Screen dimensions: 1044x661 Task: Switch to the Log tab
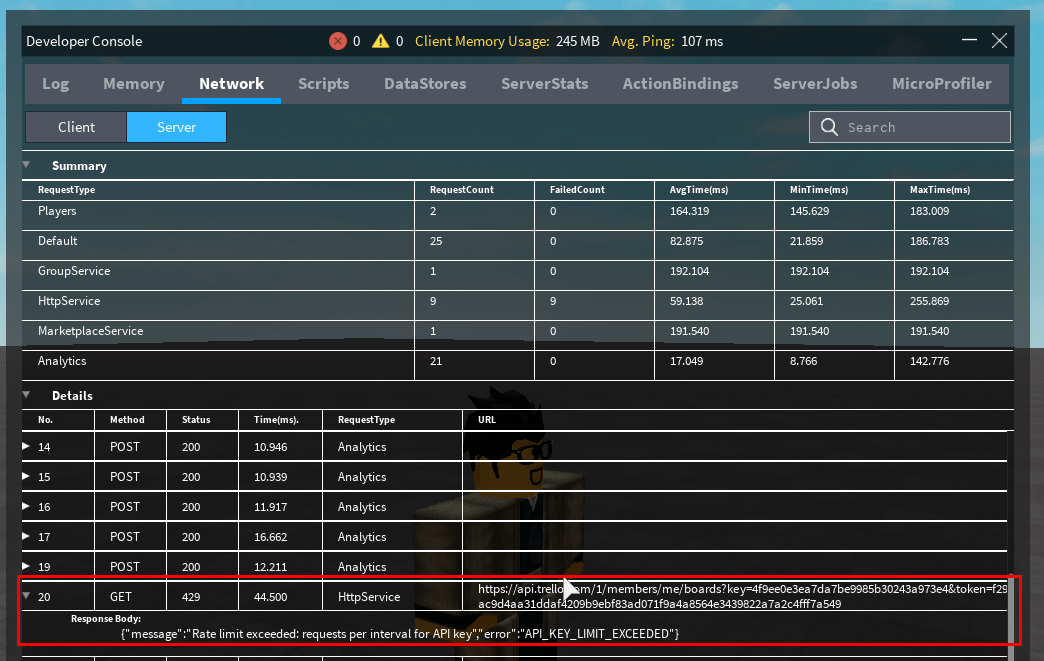click(x=55, y=84)
